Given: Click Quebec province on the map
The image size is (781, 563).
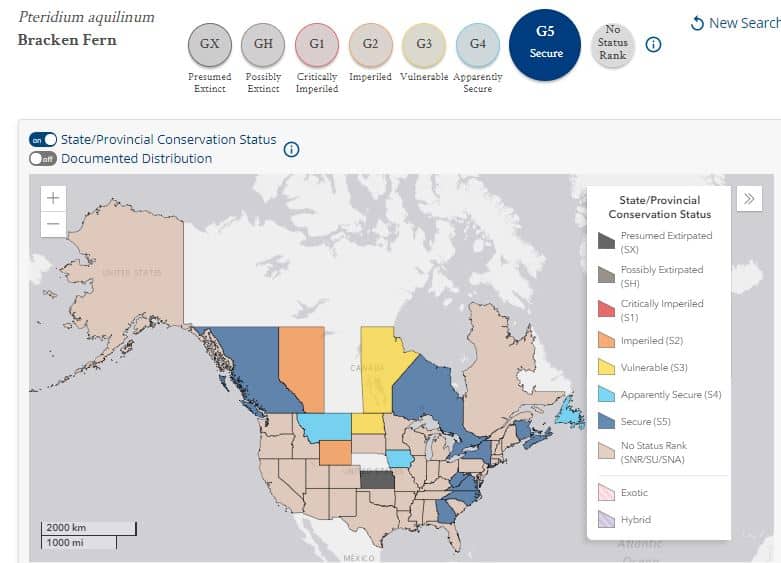Looking at the screenshot, I should click(x=491, y=369).
